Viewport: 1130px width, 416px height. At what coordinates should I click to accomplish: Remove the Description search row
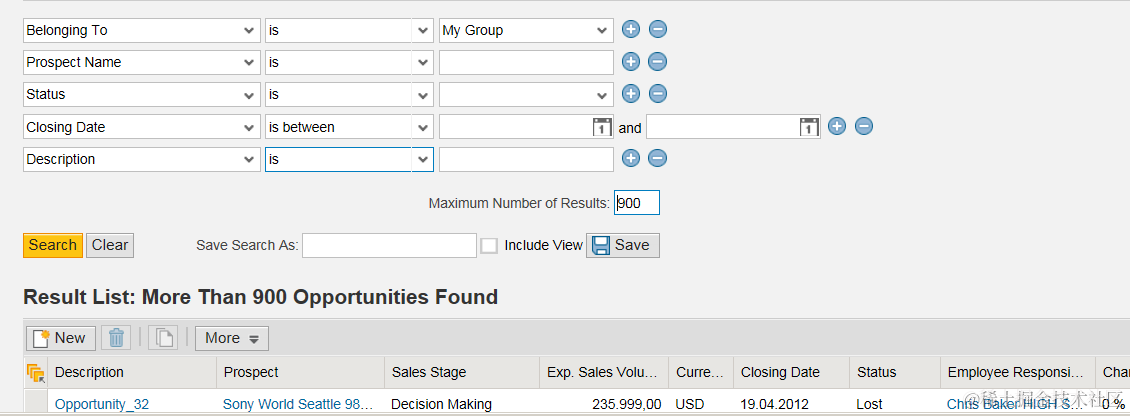click(x=657, y=159)
